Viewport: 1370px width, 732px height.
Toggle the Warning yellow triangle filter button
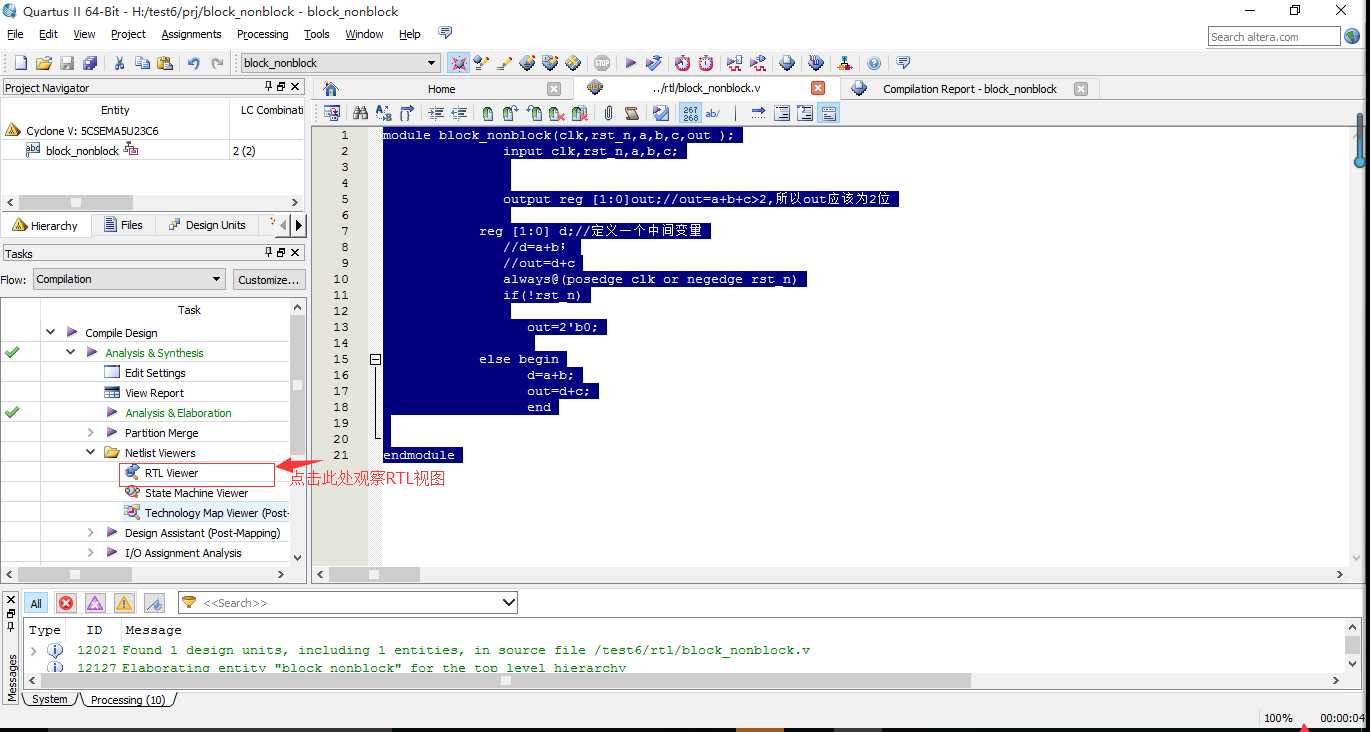coord(124,603)
